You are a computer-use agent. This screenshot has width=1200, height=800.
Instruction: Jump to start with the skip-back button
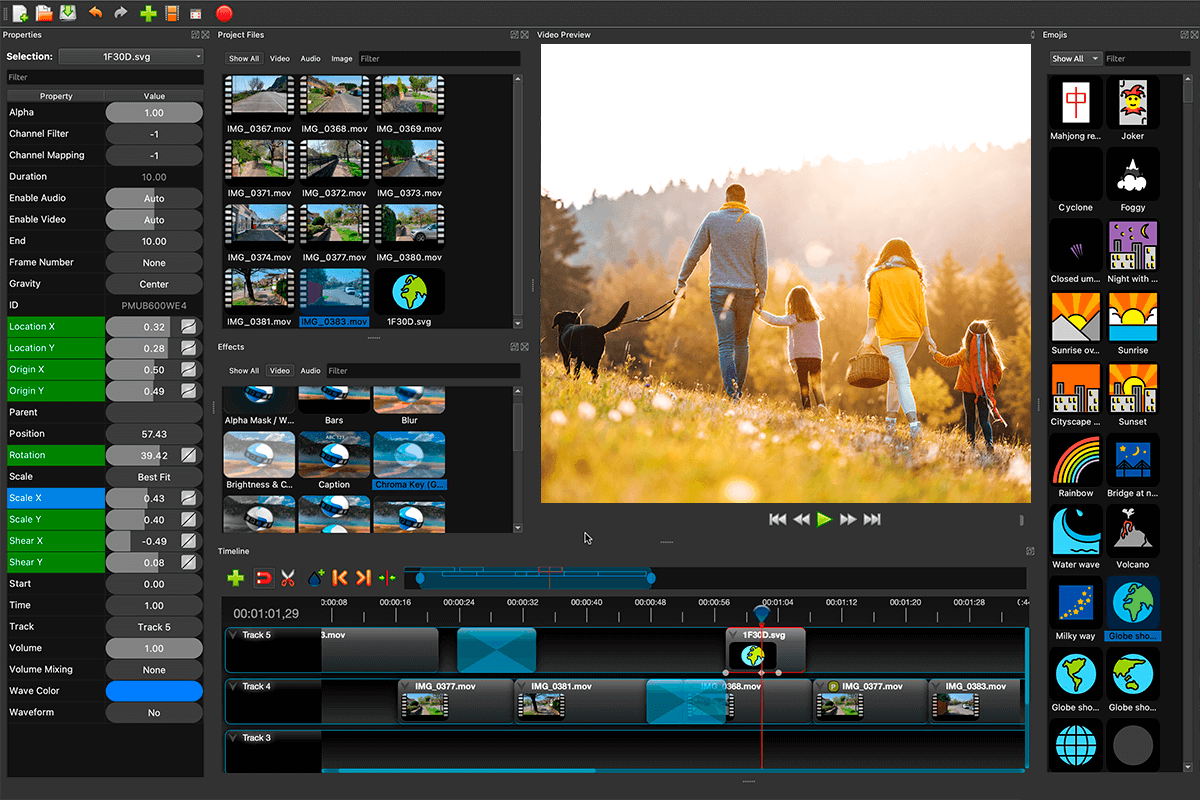click(x=778, y=518)
